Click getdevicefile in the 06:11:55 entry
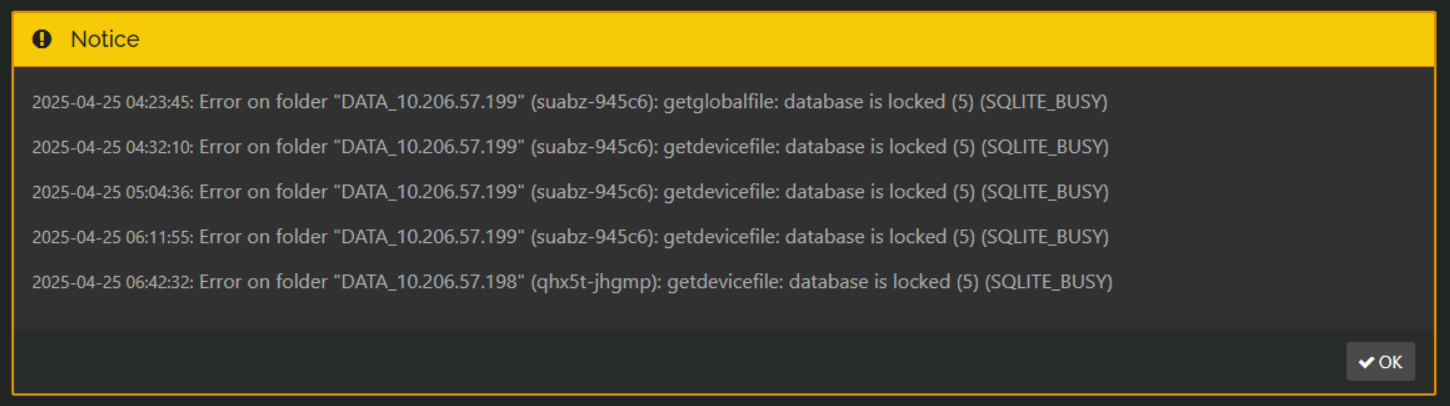 (x=719, y=237)
